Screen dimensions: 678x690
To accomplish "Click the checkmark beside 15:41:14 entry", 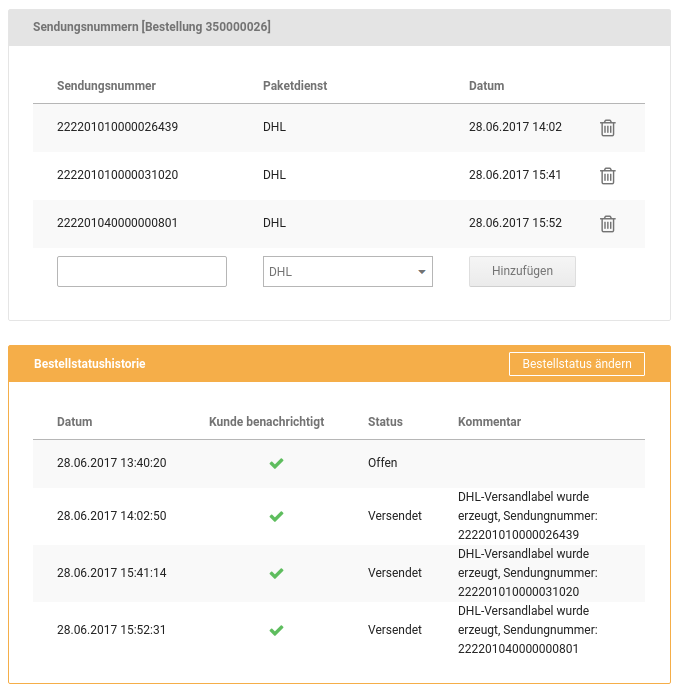I will 277,573.
